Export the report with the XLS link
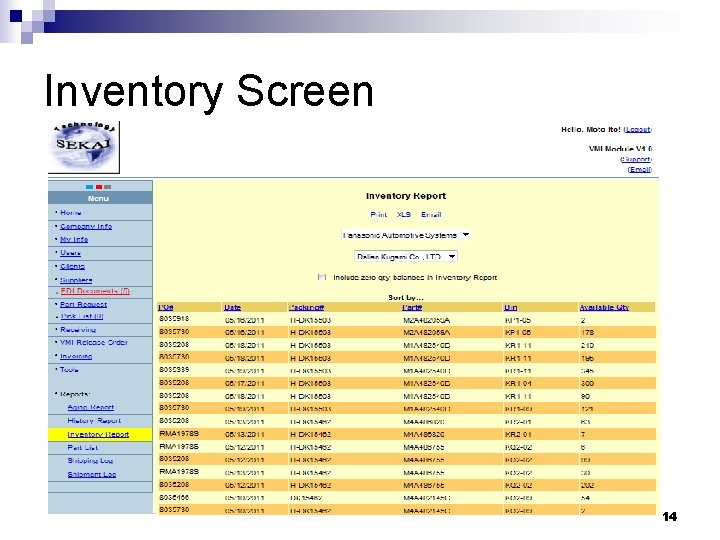The image size is (720, 540). pos(404,214)
